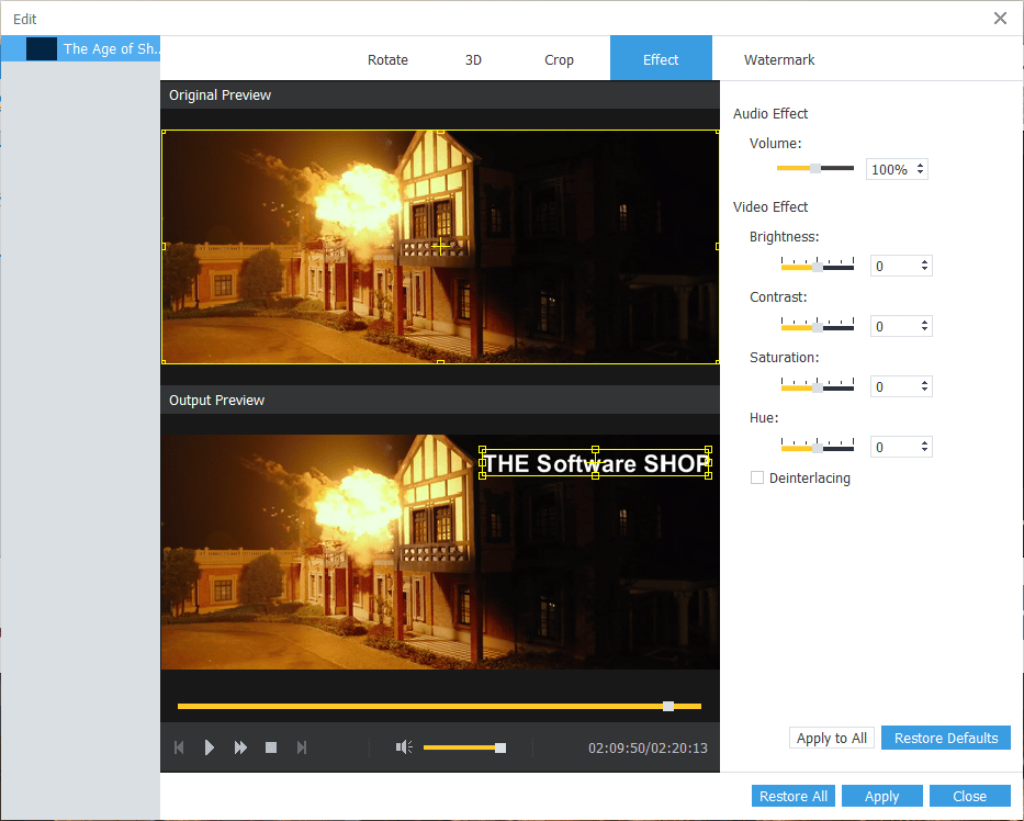The width and height of the screenshot is (1024, 821).
Task: Stop the video playback
Action: [x=271, y=747]
